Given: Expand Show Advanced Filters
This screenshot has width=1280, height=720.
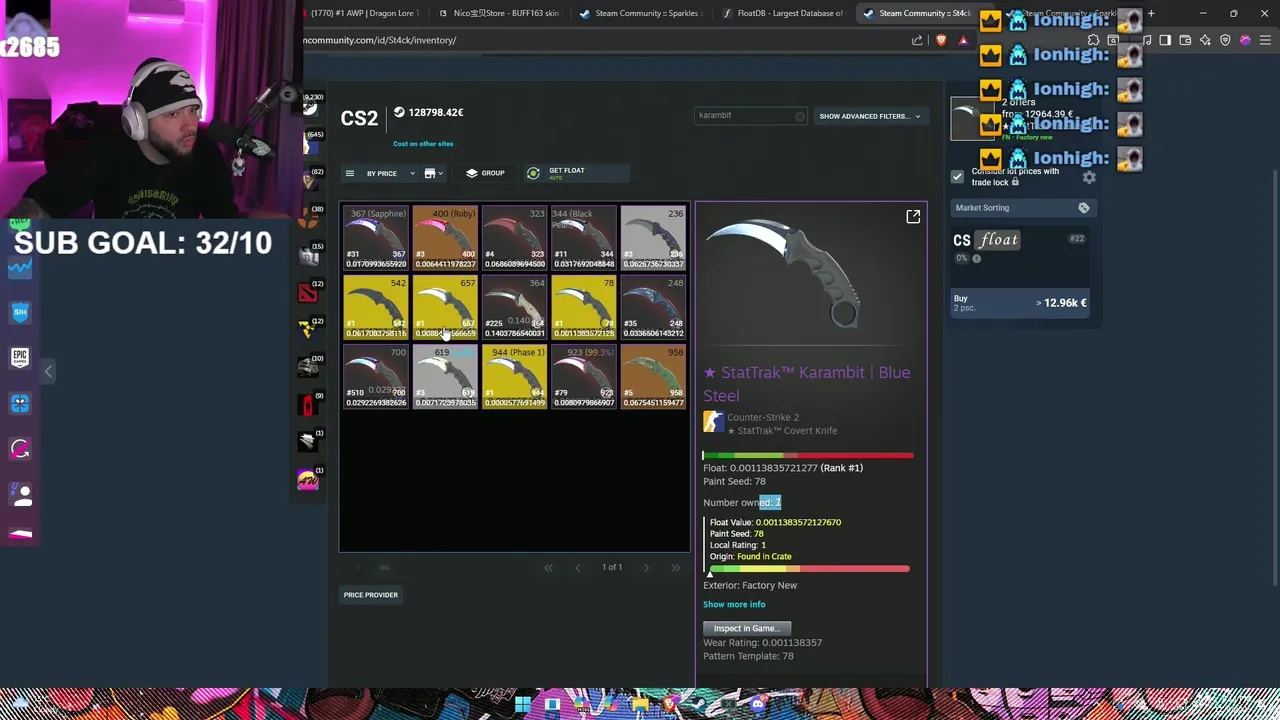Looking at the screenshot, I should (x=870, y=116).
